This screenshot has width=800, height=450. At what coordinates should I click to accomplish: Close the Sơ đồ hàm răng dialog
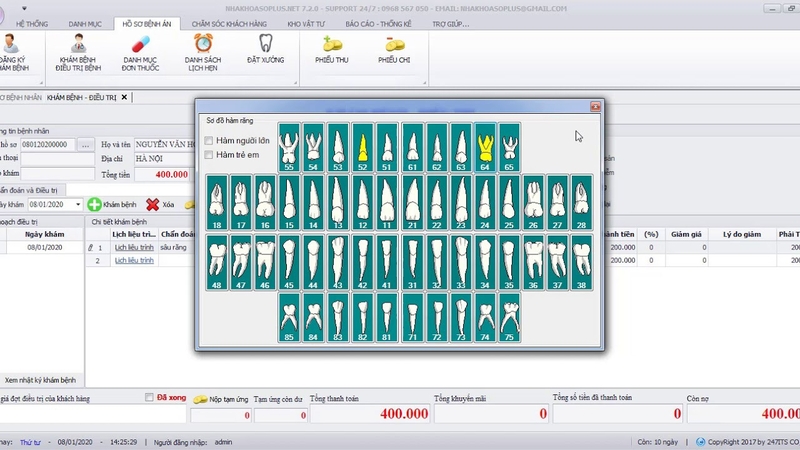pos(595,106)
